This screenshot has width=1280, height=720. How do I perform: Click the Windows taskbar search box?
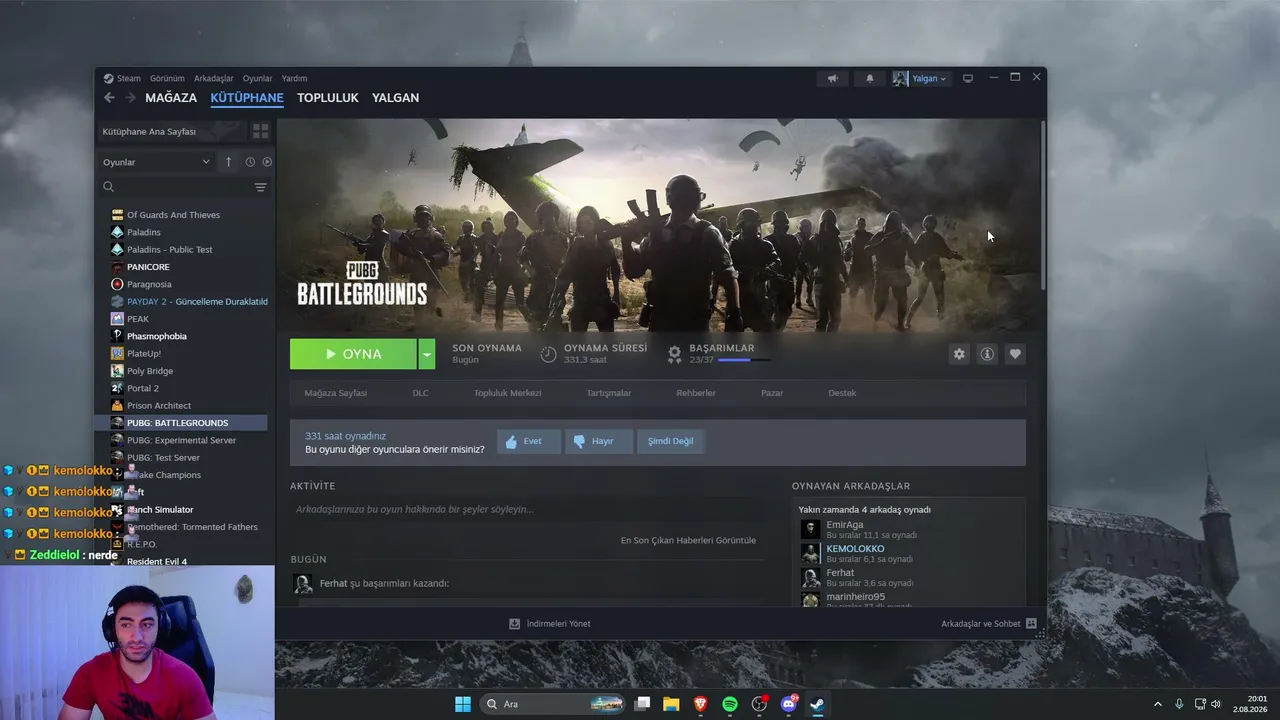[552, 704]
